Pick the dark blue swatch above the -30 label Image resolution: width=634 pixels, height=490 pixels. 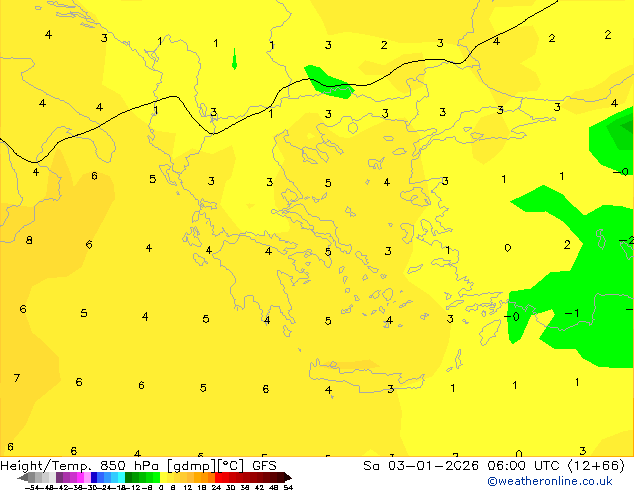click(x=94, y=478)
